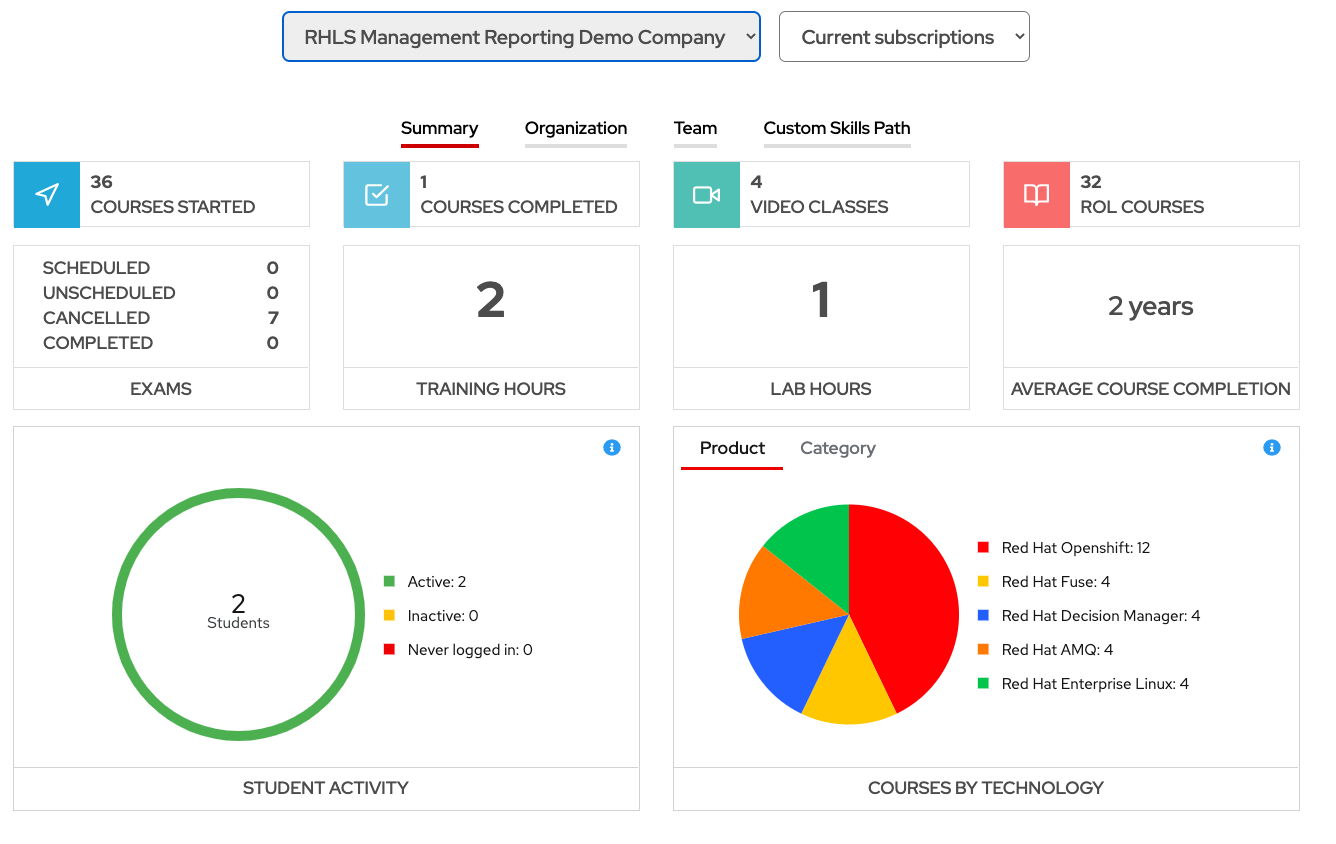
Task: Open the Courses by Technology info icon
Action: pyautogui.click(x=1271, y=447)
